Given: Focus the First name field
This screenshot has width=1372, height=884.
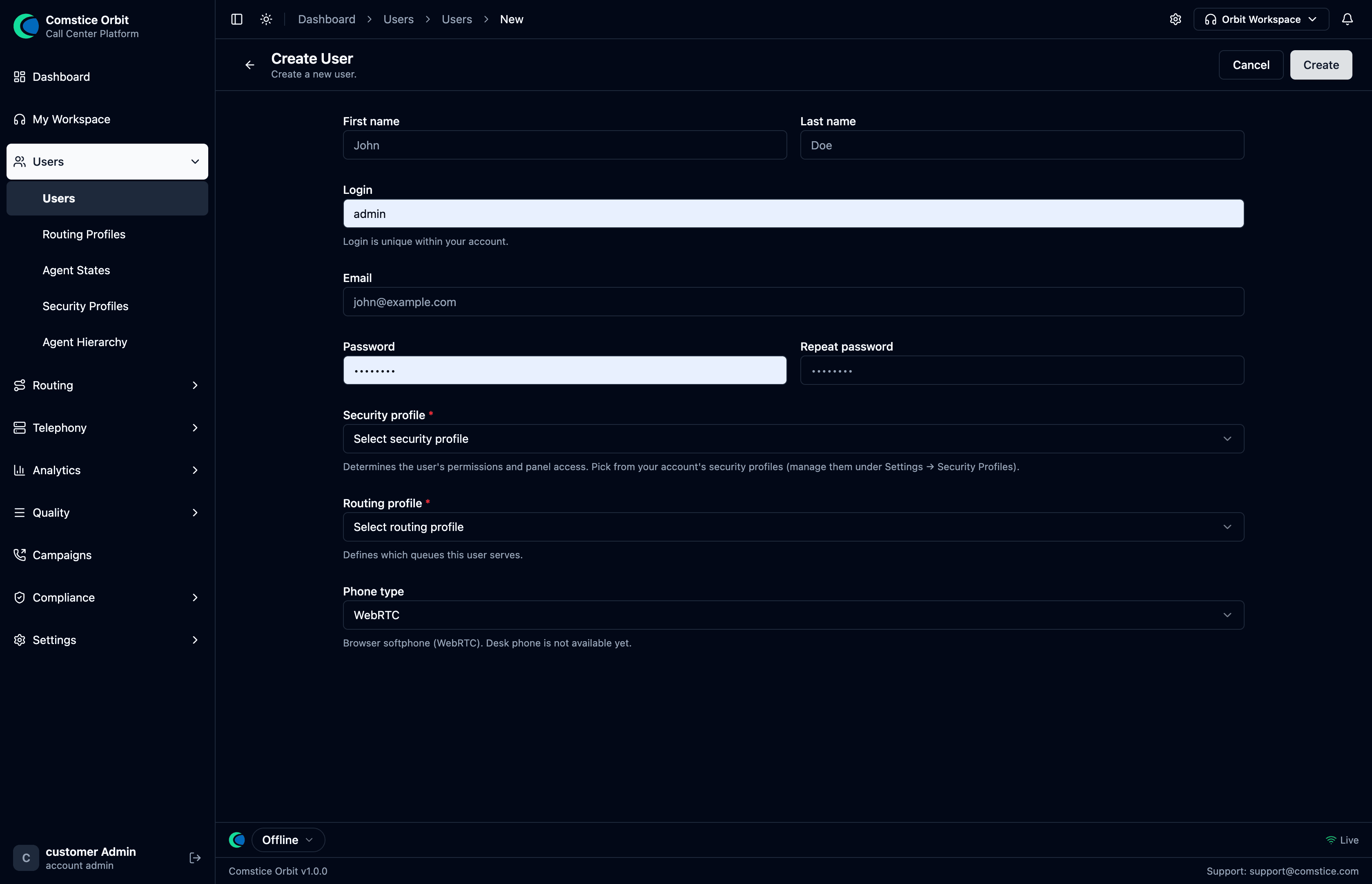Looking at the screenshot, I should point(565,144).
